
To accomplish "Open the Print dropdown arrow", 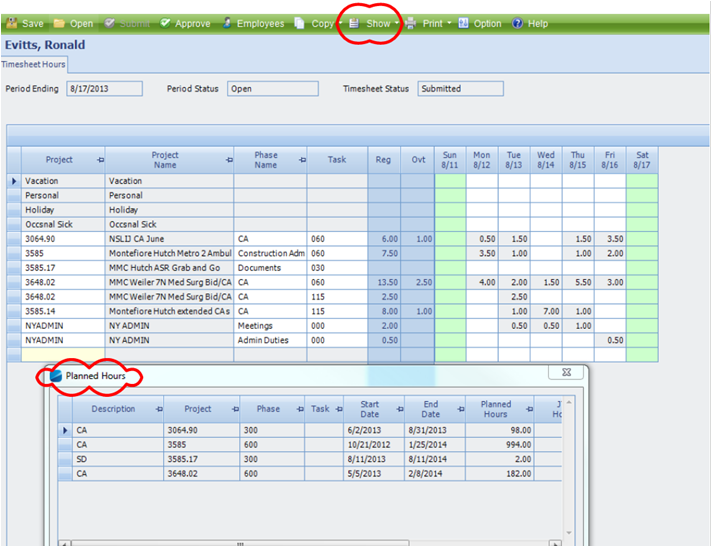I will [450, 23].
